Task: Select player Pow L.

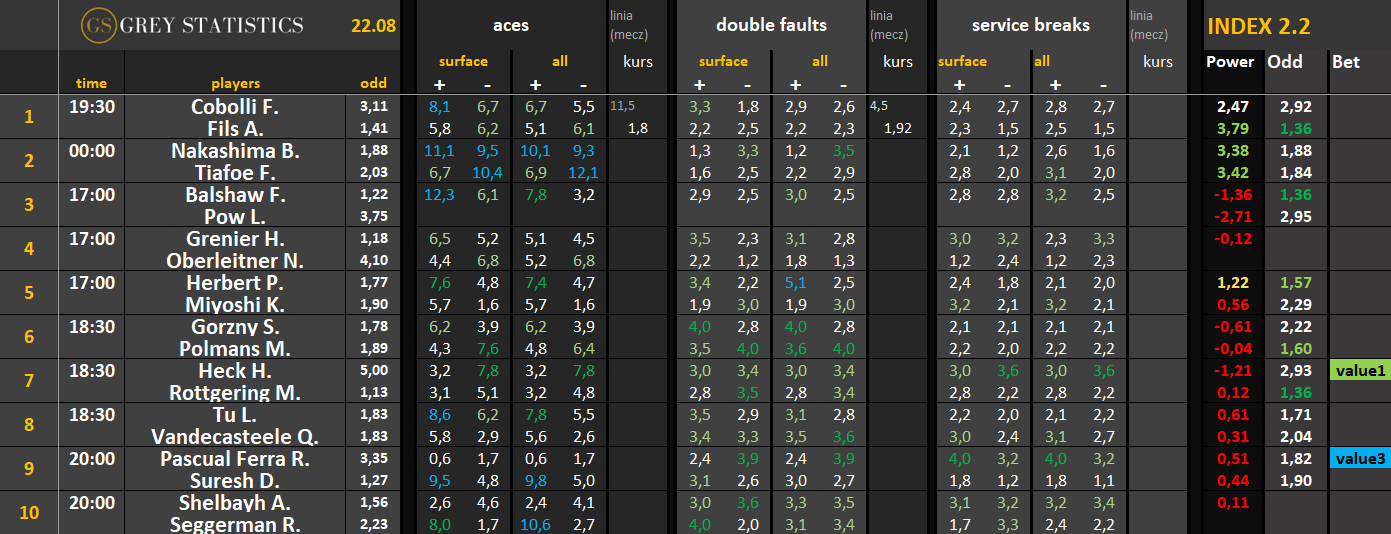Action: (x=235, y=216)
